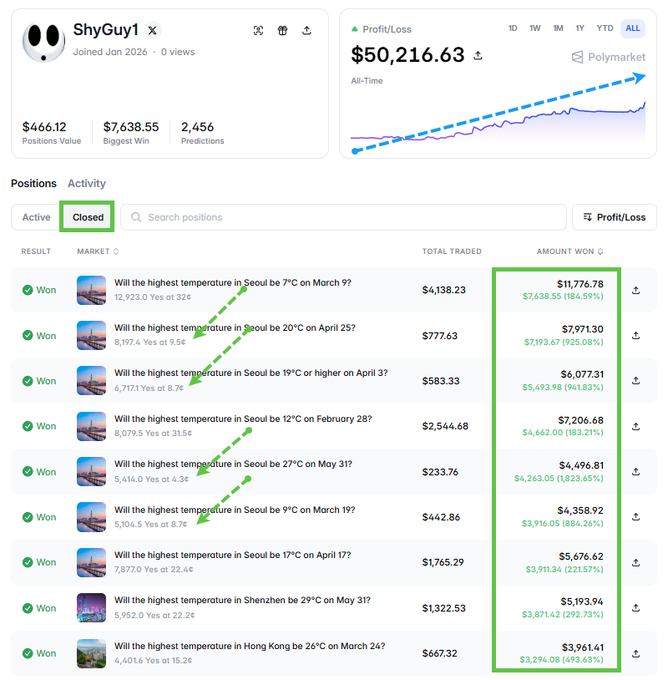Click the $4,138.23 total traded value
The image size is (668, 680).
(x=444, y=290)
